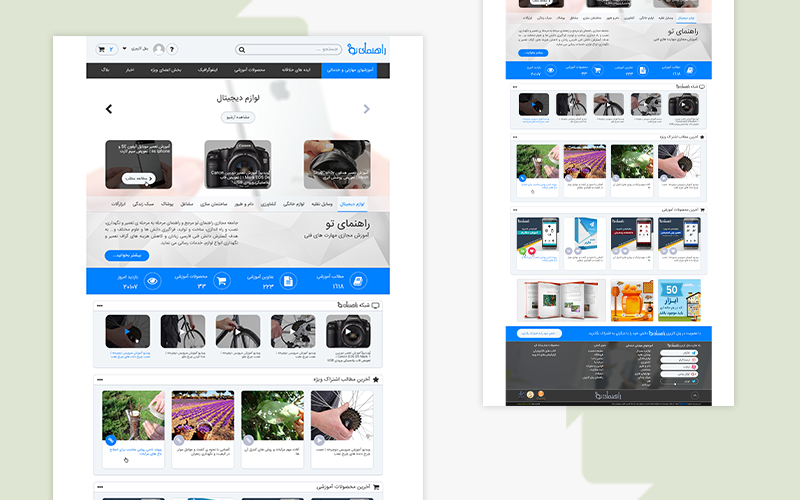Click the blue بیشتر بخوانید button in large preview

pos(127,255)
